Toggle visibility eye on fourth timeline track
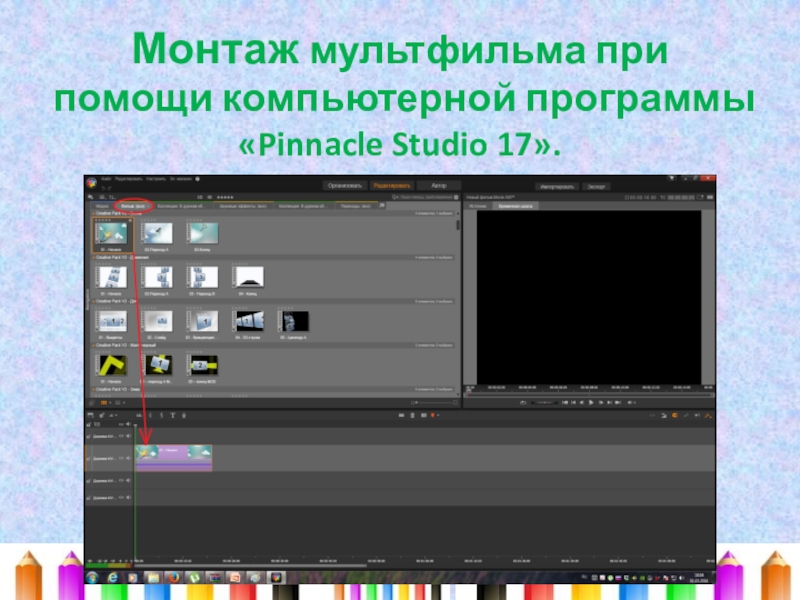 121,497
